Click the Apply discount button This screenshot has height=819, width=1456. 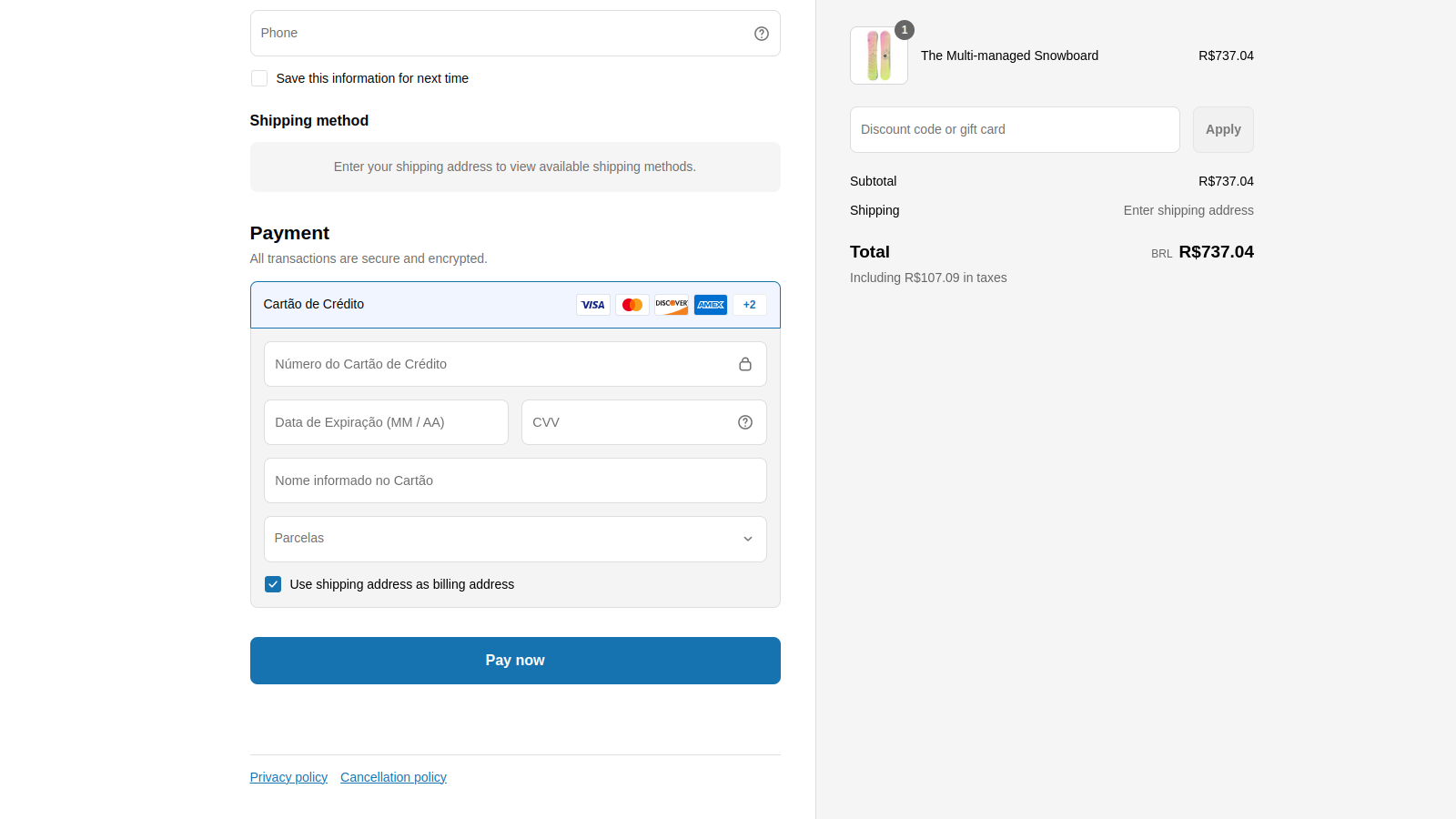(1223, 129)
